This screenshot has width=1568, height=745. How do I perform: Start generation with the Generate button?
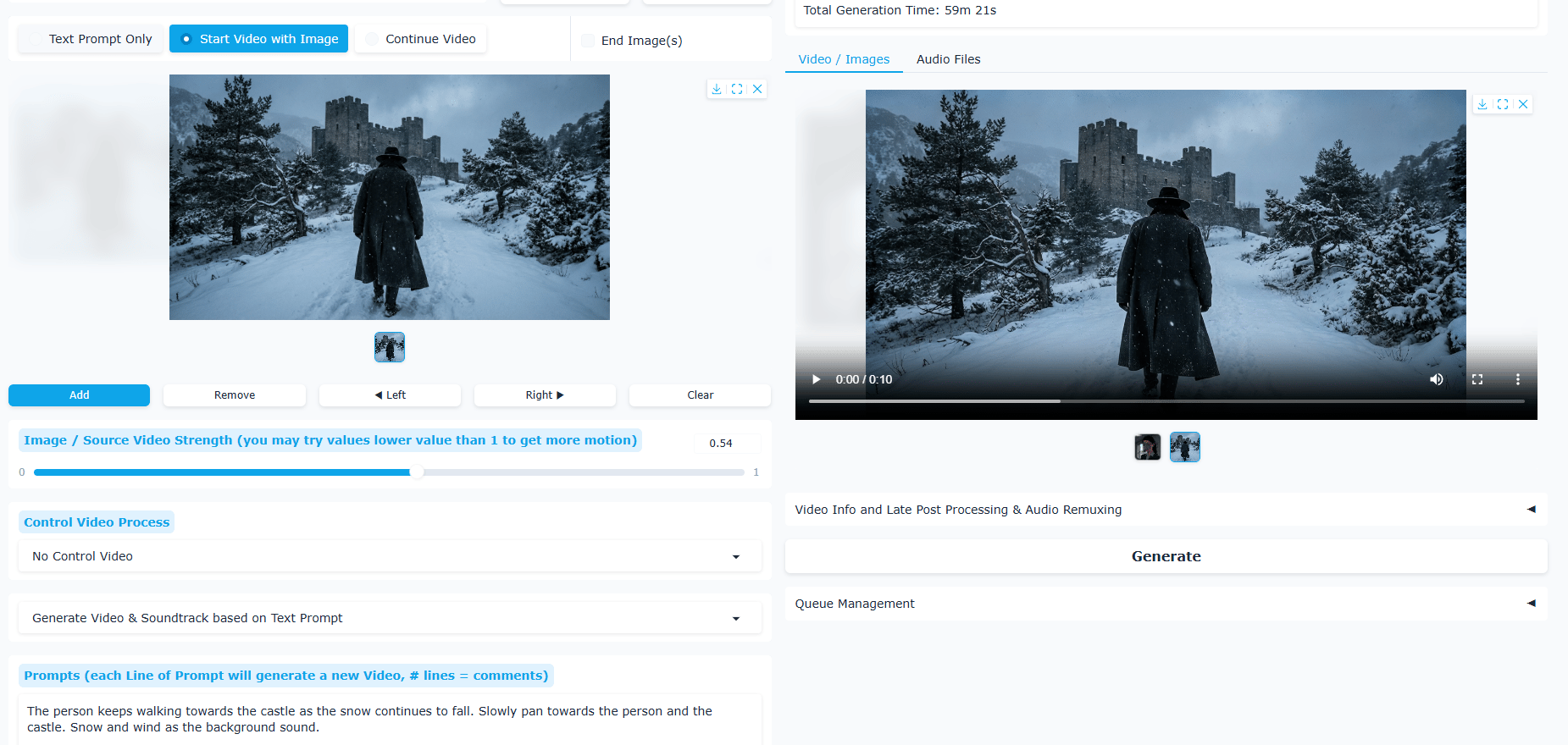coord(1166,556)
